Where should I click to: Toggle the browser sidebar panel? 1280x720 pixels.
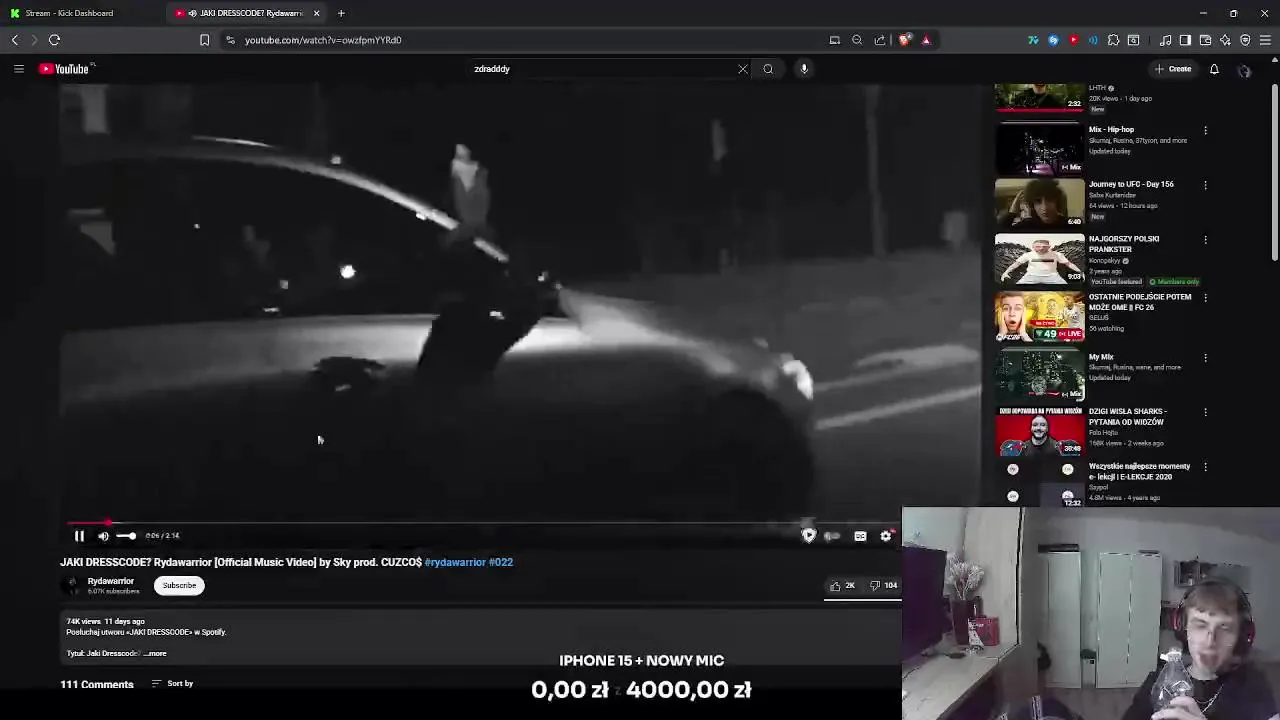[x=1185, y=40]
